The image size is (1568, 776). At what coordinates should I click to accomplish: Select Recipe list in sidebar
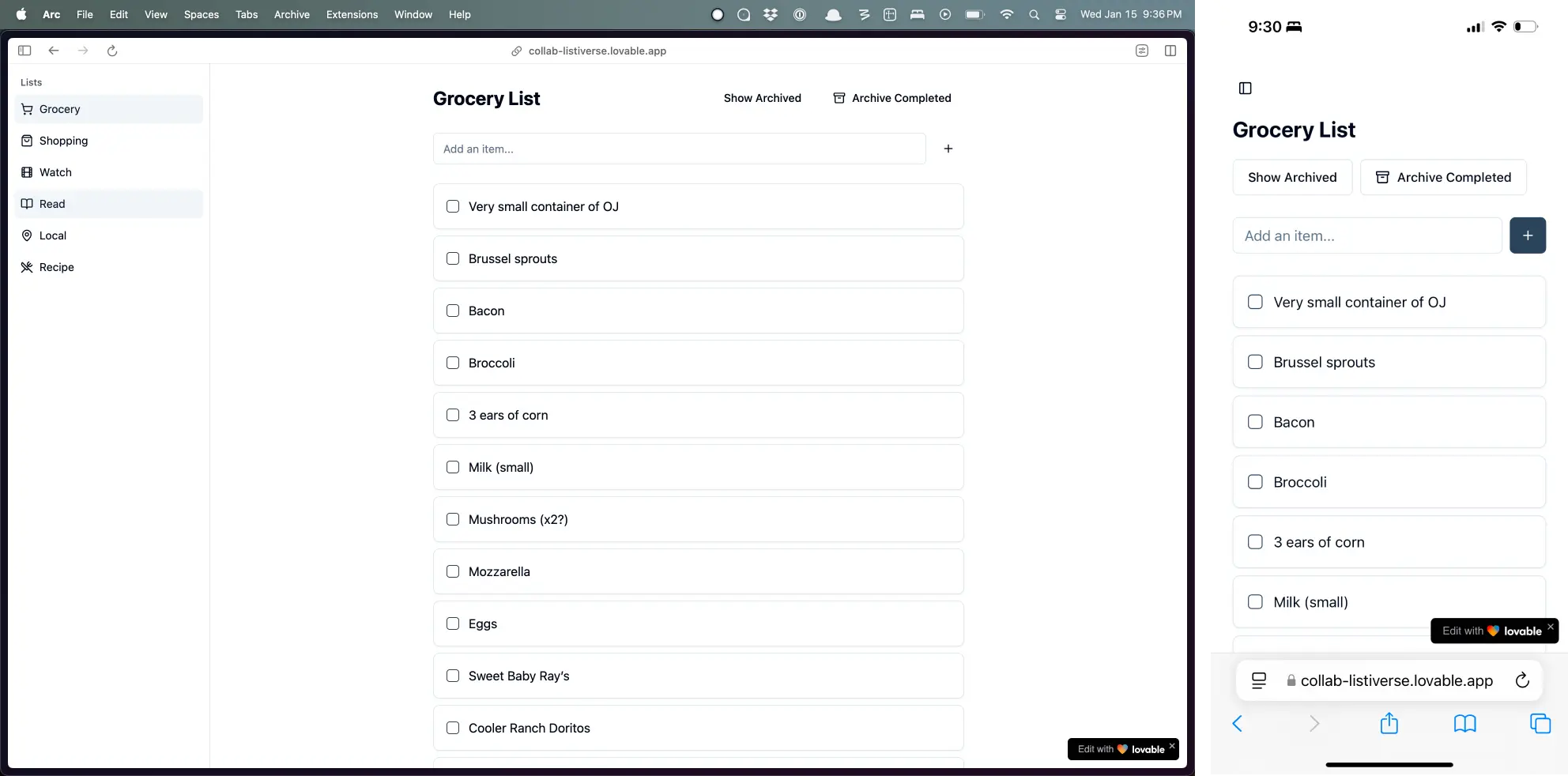tap(109, 267)
